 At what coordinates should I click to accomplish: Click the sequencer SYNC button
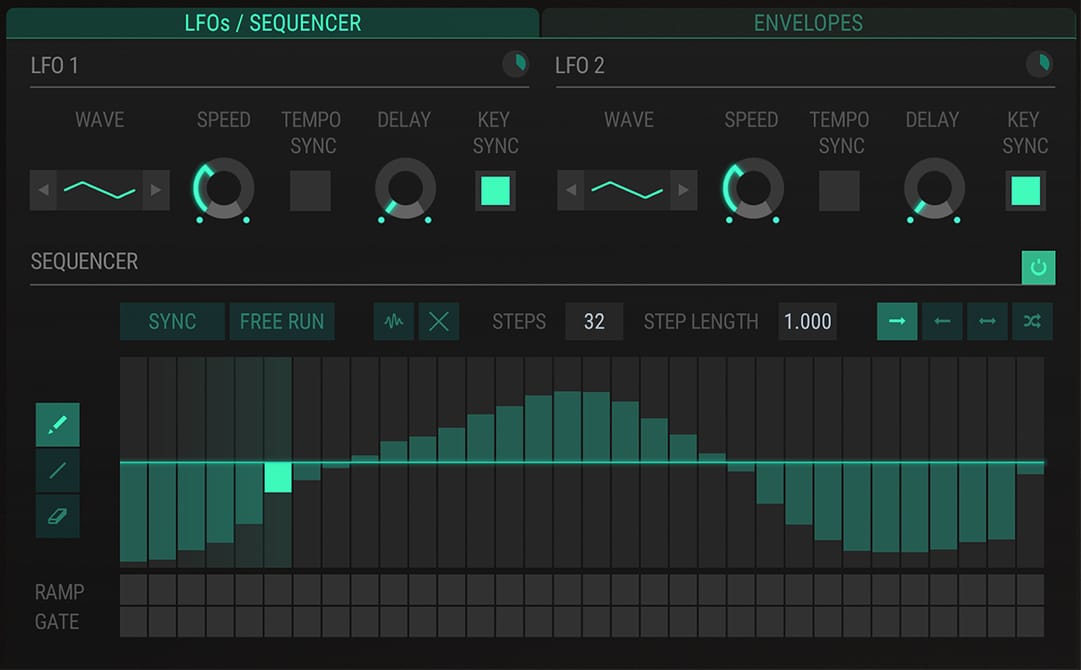[172, 321]
